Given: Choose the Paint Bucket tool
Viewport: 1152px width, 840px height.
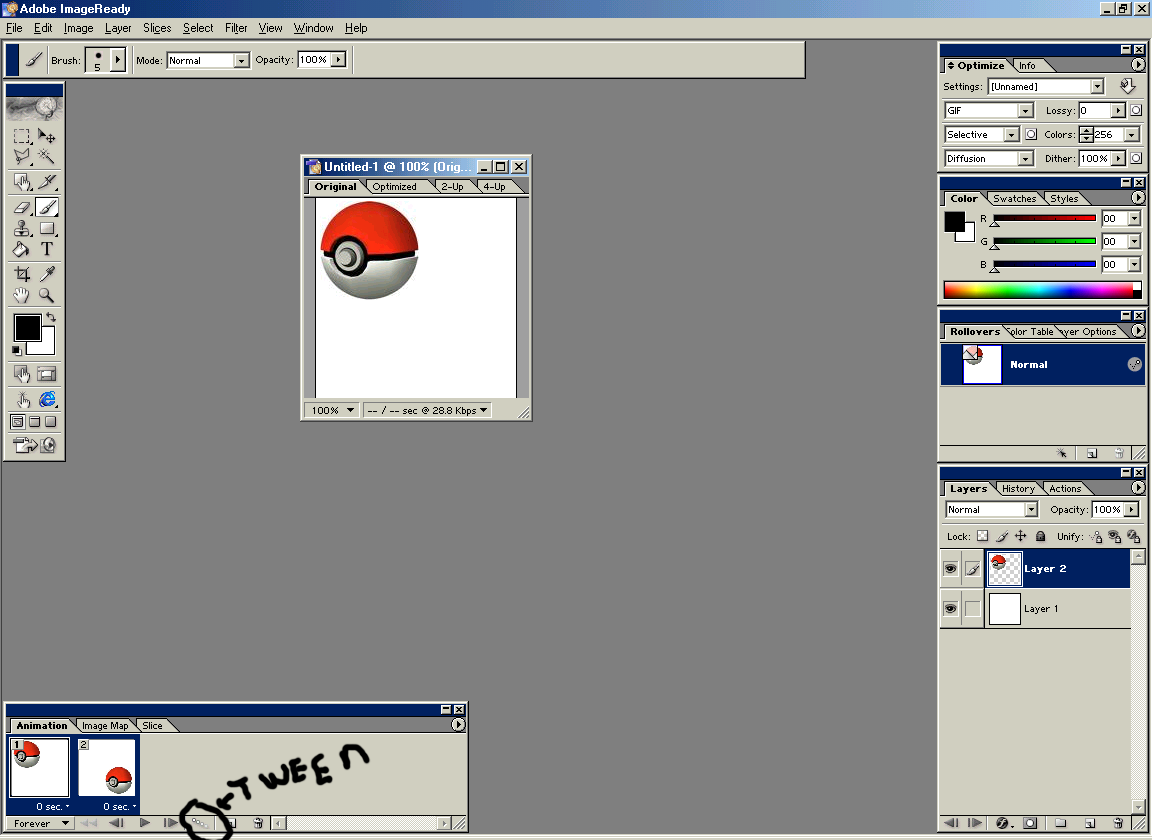Looking at the screenshot, I should [x=22, y=249].
